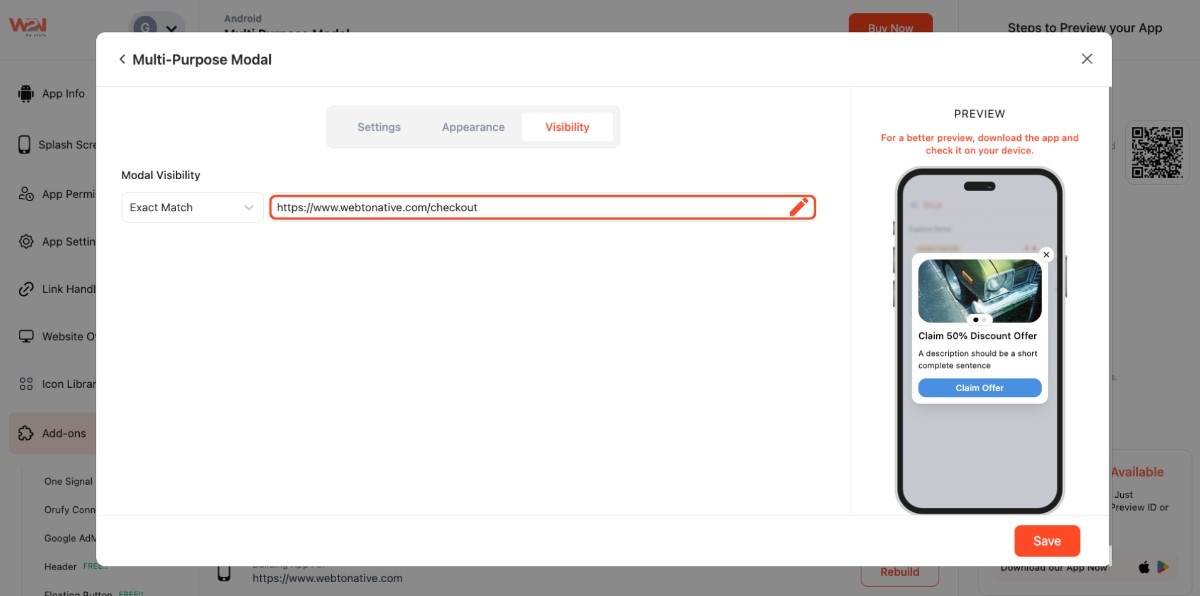Click the car image in preview popup

point(979,290)
